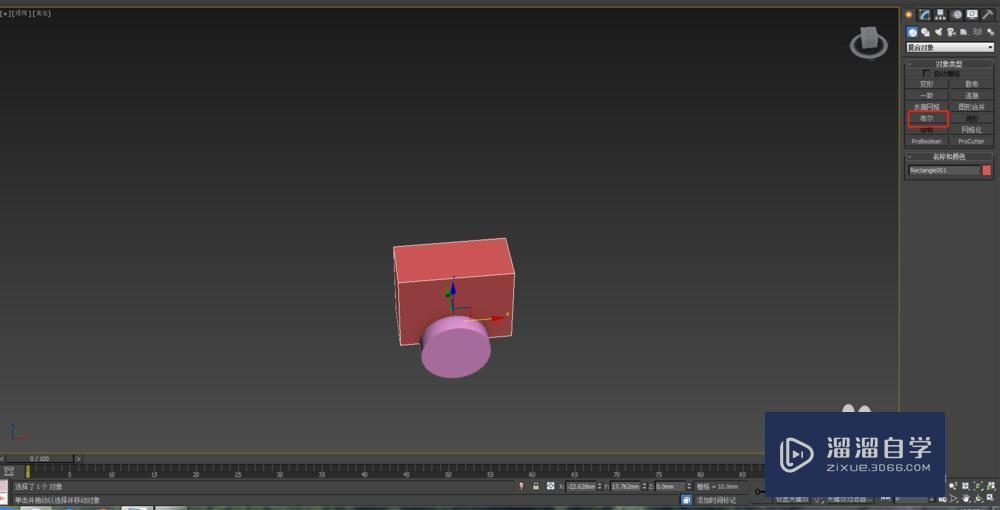Click the 连接 compound object button
The height and width of the screenshot is (510, 1000).
pyautogui.click(x=971, y=95)
